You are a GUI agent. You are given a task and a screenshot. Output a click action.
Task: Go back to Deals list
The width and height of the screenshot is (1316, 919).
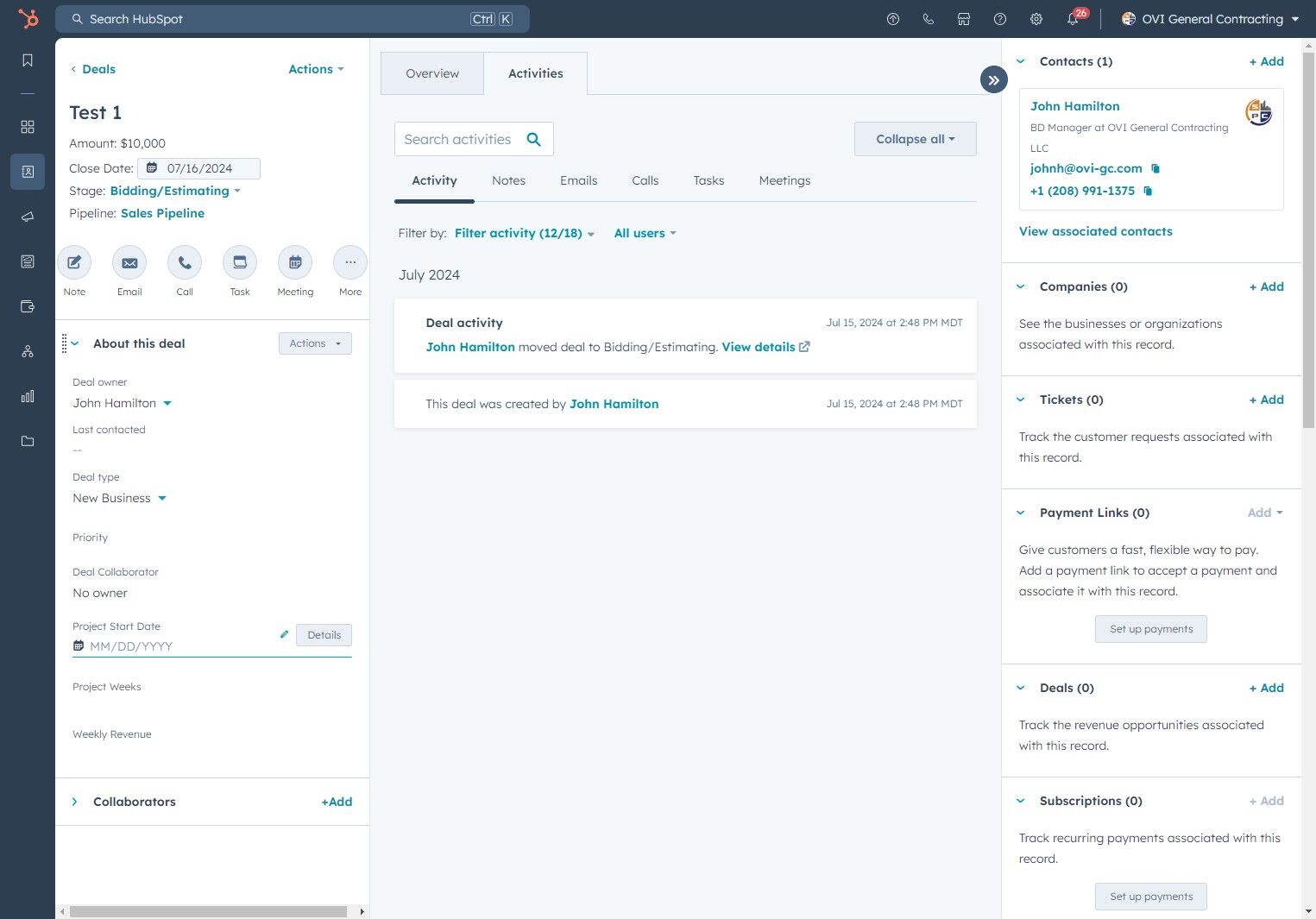(x=93, y=69)
